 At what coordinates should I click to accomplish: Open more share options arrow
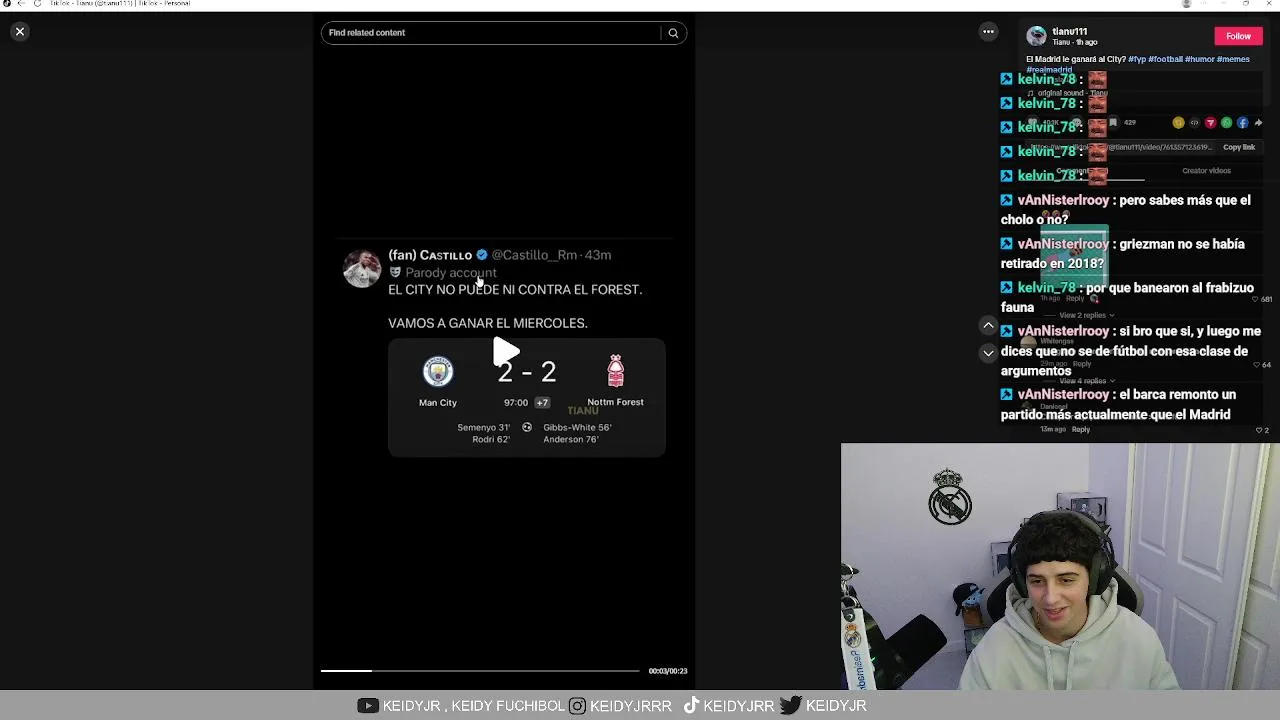coord(1258,123)
